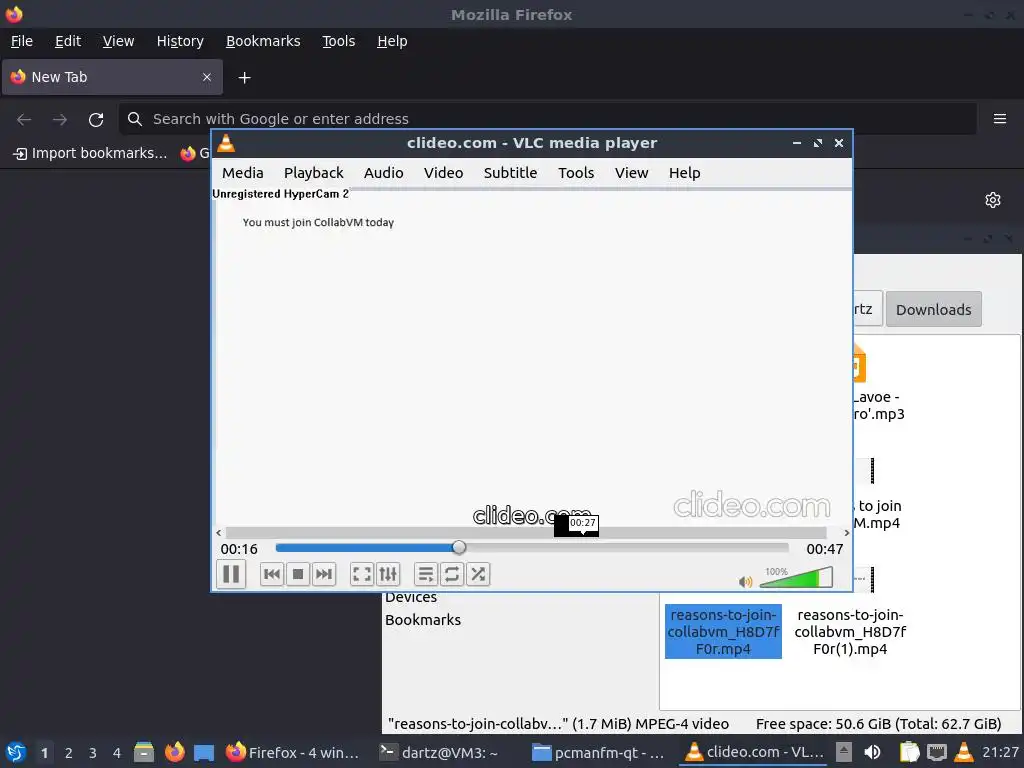Toggle VLC fullscreen mode
This screenshot has width=1024, height=768.
coord(362,574)
